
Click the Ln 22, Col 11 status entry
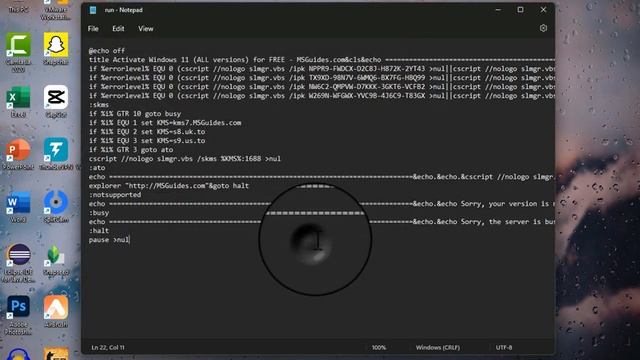(x=108, y=347)
